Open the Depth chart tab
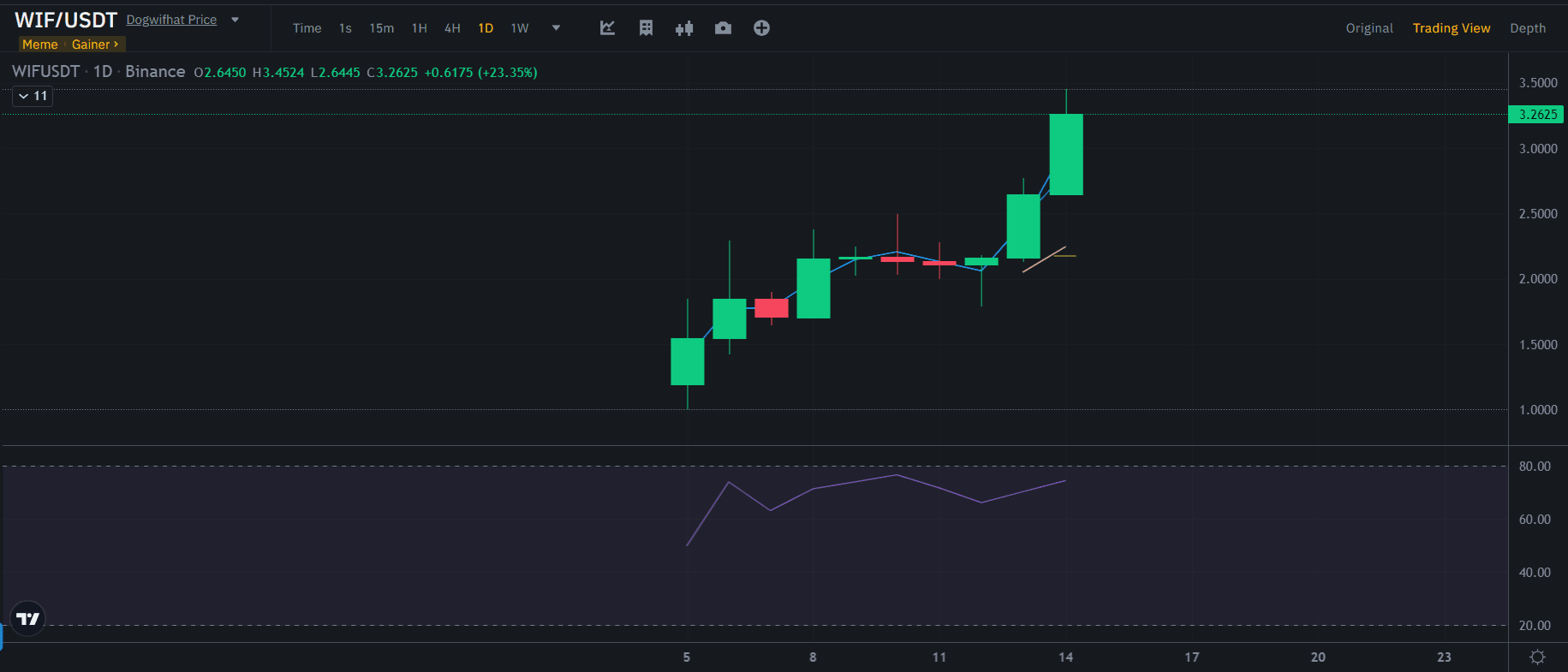 (1527, 28)
